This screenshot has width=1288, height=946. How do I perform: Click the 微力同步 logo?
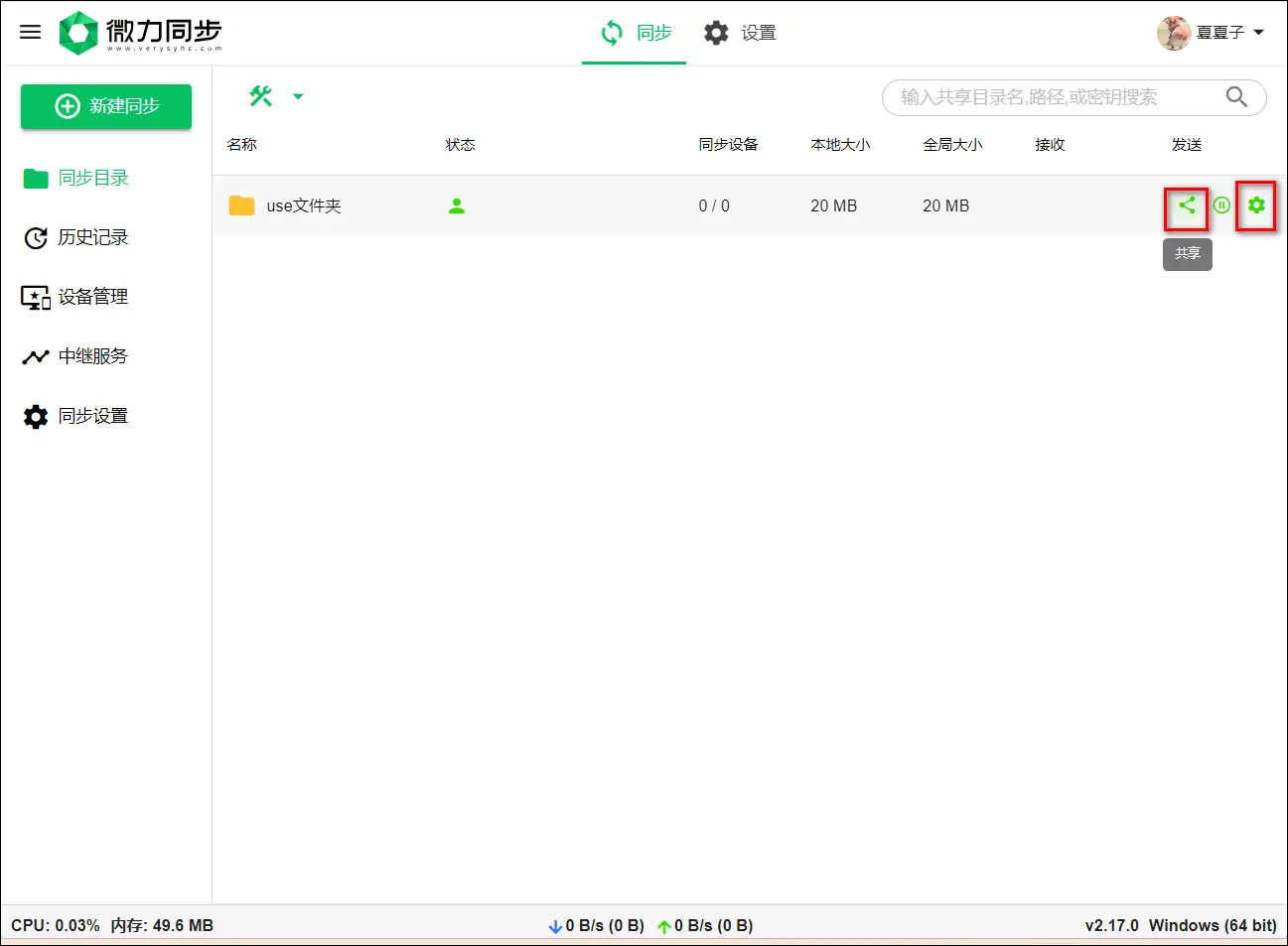(140, 33)
